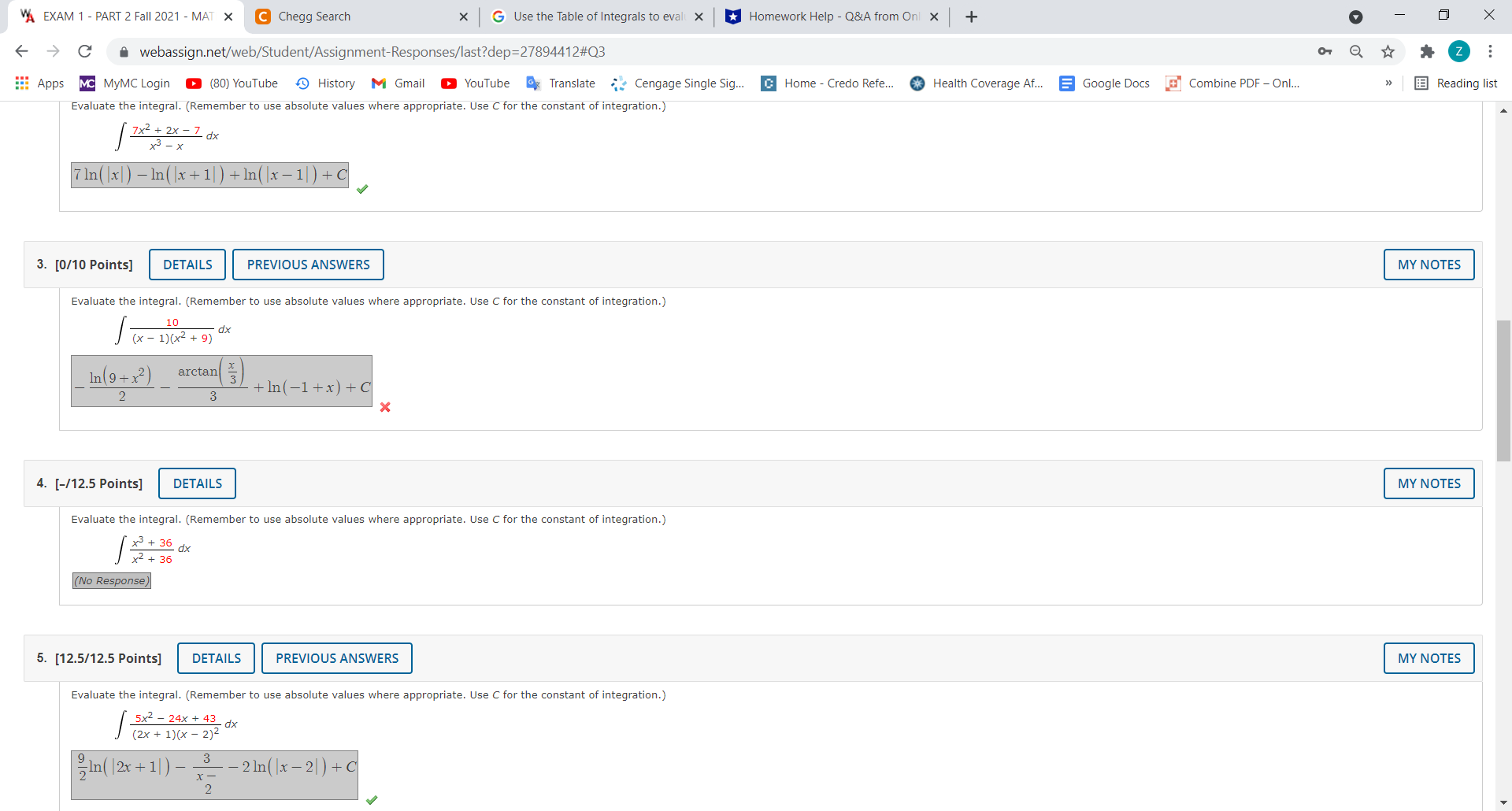Click the lock icon for site info
Screen dimensions: 1512x811
124,52
